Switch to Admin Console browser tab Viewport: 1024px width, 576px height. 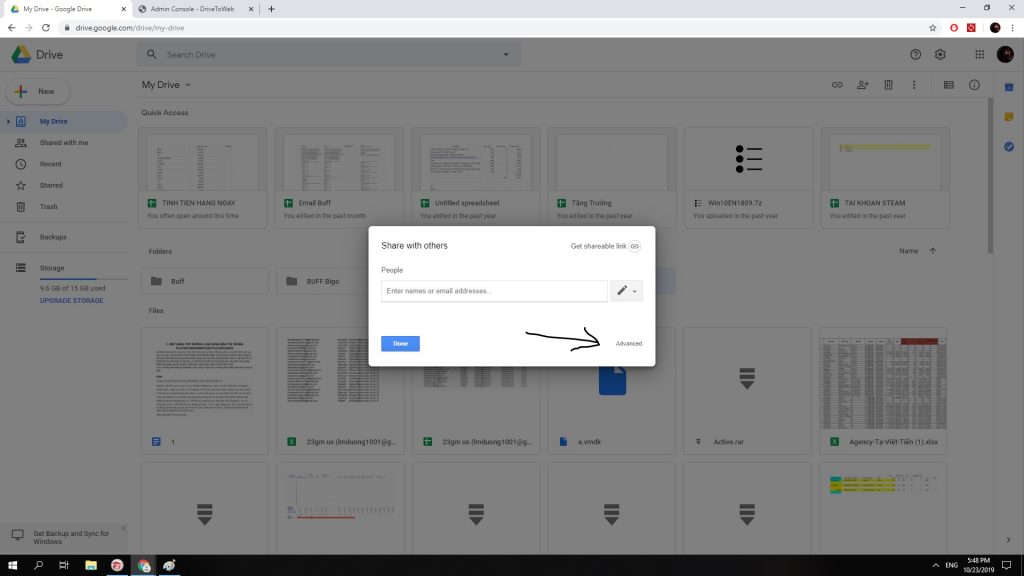pyautogui.click(x=195, y=9)
